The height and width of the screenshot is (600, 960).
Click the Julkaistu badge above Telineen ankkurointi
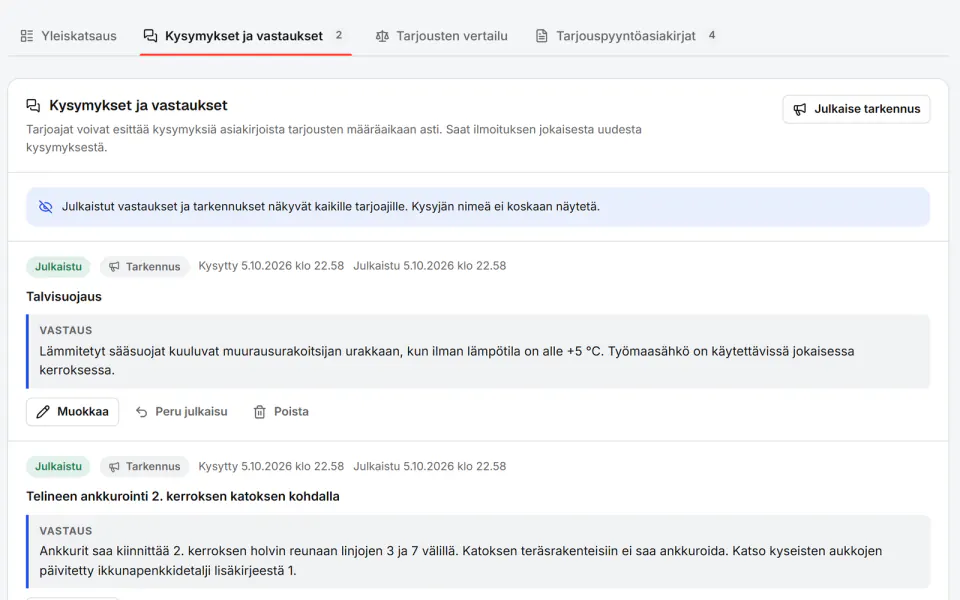[x=58, y=467]
